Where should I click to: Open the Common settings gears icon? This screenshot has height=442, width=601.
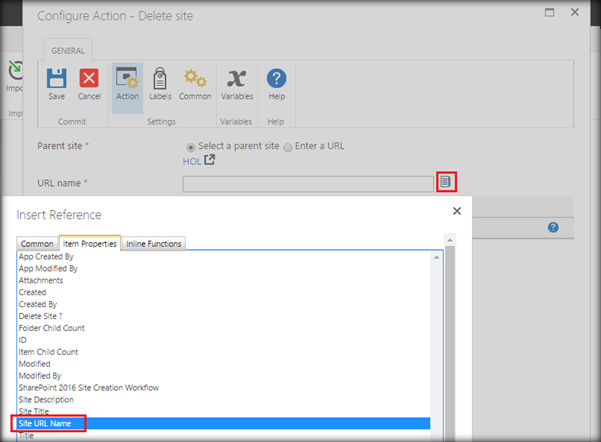(195, 78)
